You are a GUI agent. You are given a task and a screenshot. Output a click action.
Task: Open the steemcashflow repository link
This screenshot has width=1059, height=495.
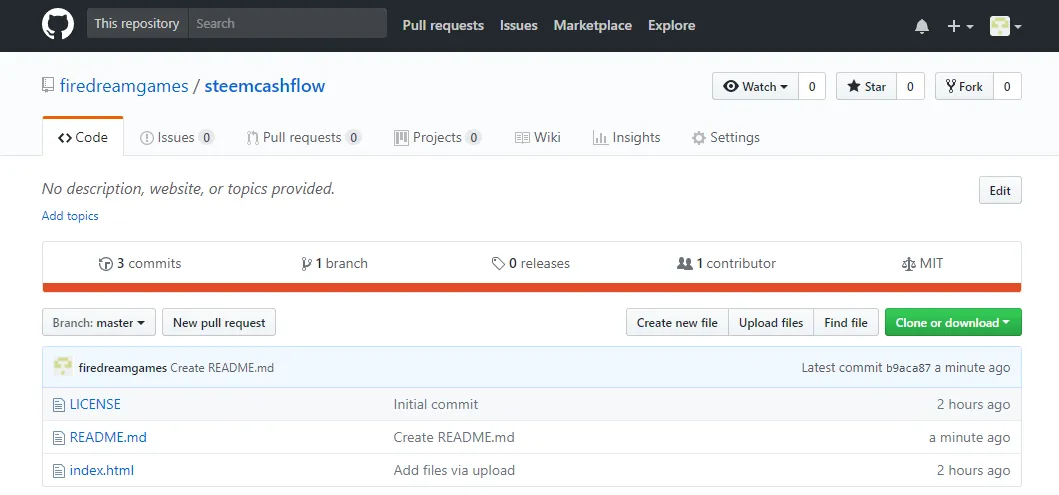pyautogui.click(x=265, y=86)
